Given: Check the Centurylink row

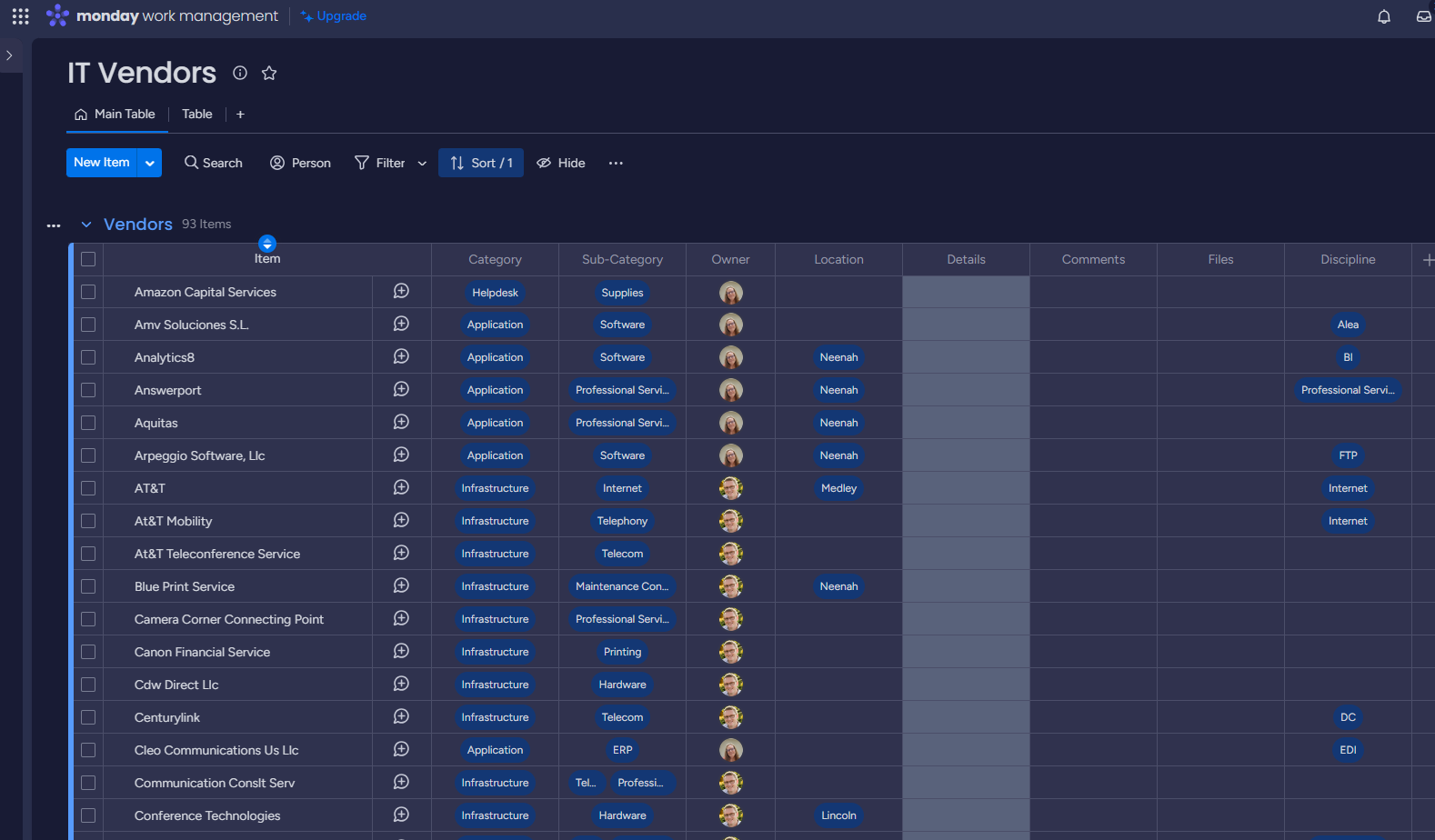Looking at the screenshot, I should (x=88, y=717).
